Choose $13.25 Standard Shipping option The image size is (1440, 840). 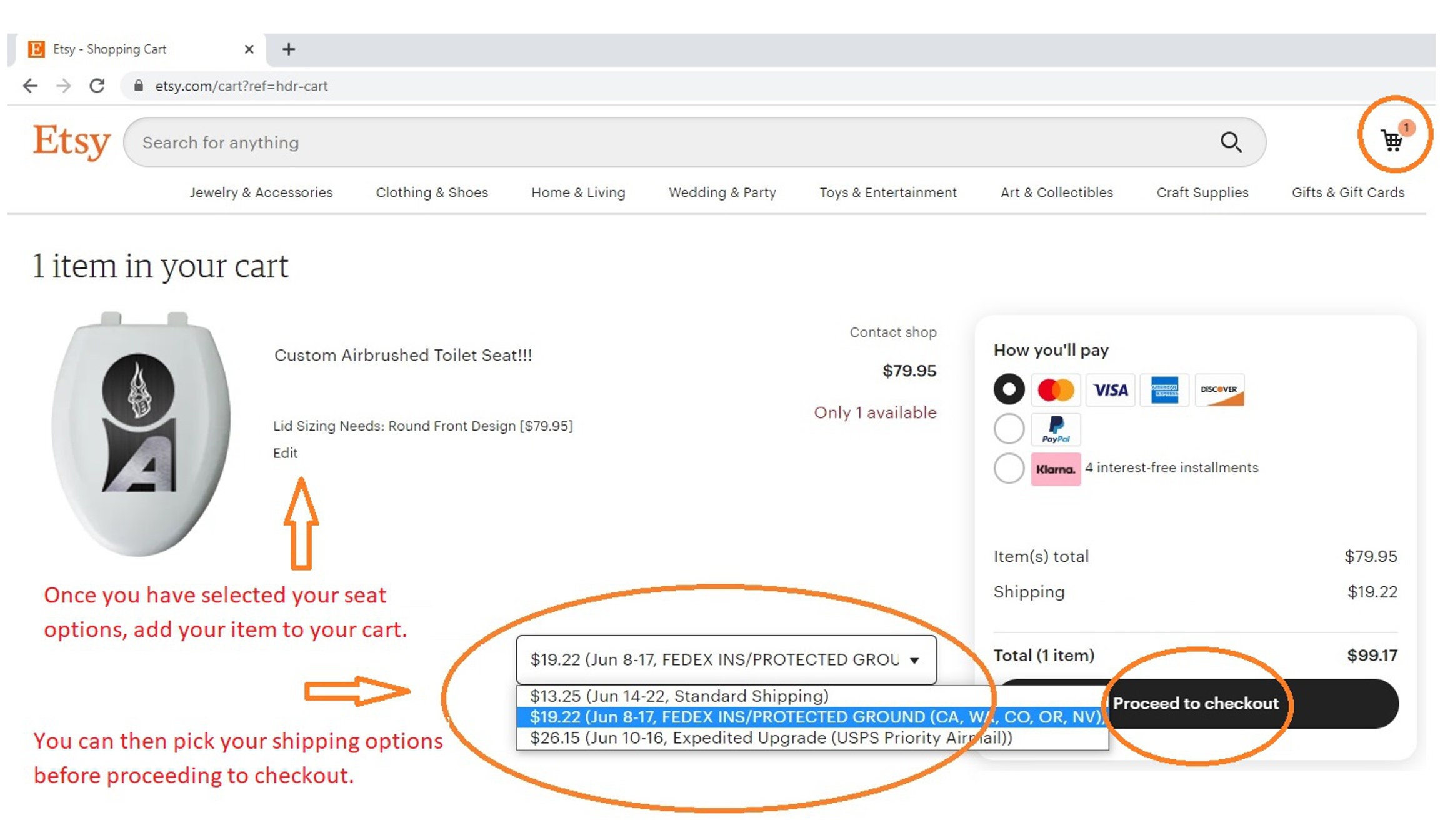[812, 696]
